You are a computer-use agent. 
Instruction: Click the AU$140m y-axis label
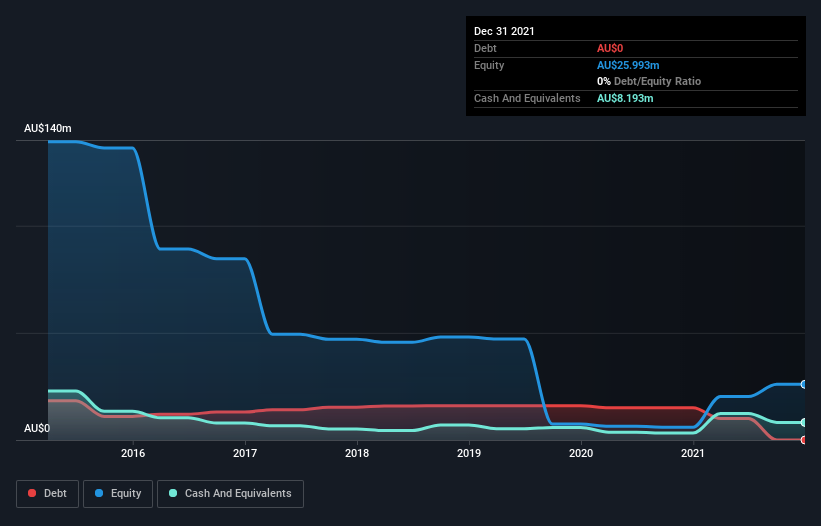click(x=48, y=128)
